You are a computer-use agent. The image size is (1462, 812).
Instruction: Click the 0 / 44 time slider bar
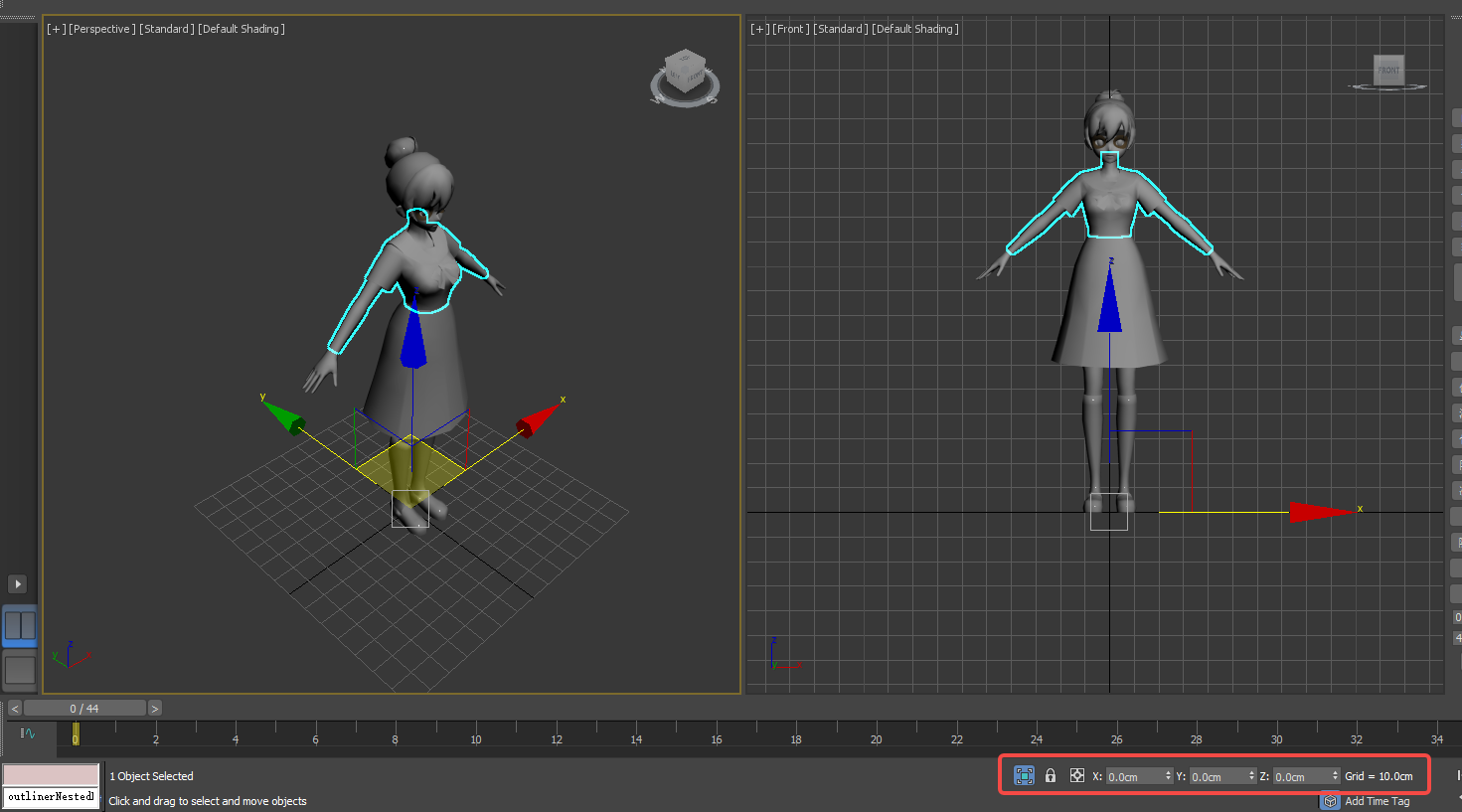(84, 709)
